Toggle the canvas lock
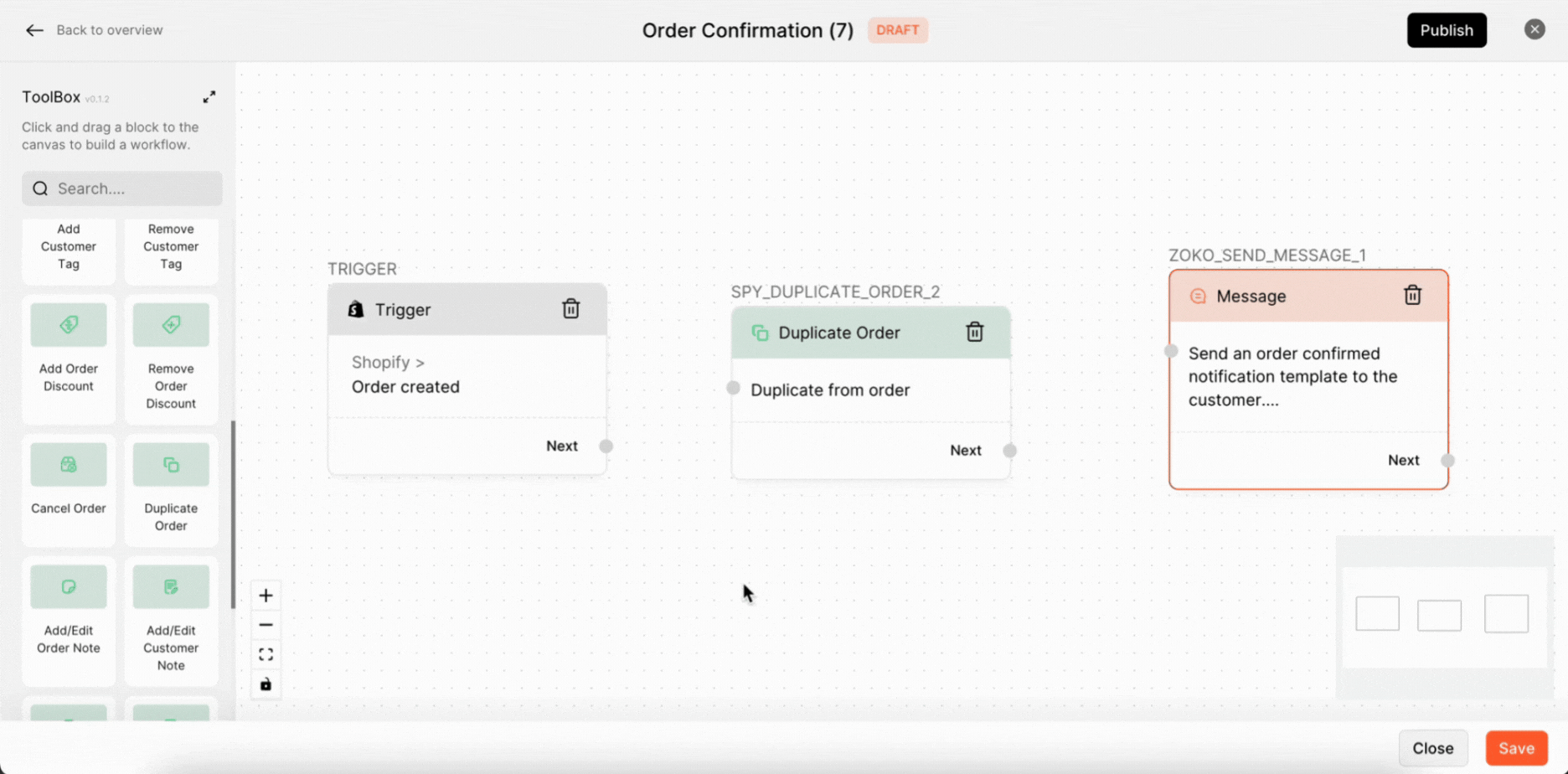 pyautogui.click(x=266, y=684)
